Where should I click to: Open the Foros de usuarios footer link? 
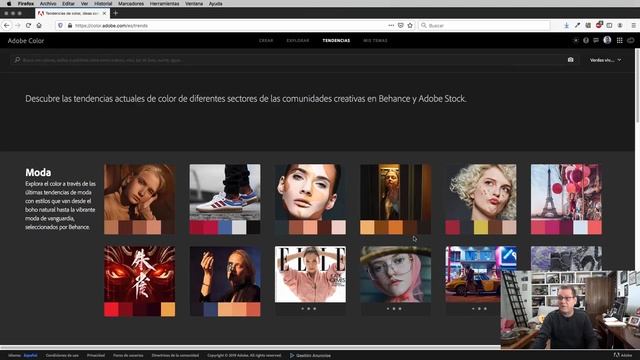pos(128,356)
